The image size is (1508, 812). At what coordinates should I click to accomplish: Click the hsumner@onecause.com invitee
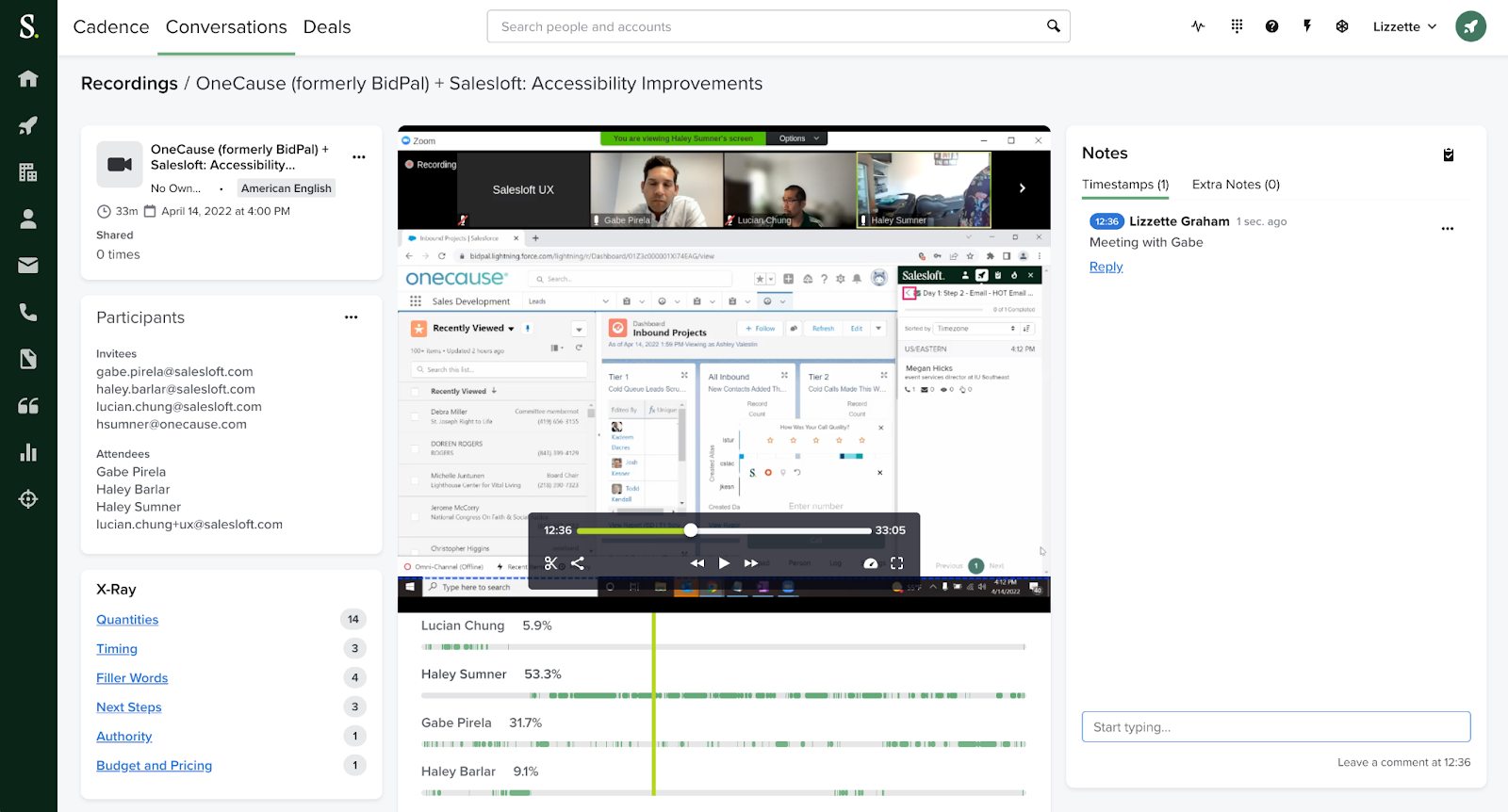pyautogui.click(x=172, y=425)
